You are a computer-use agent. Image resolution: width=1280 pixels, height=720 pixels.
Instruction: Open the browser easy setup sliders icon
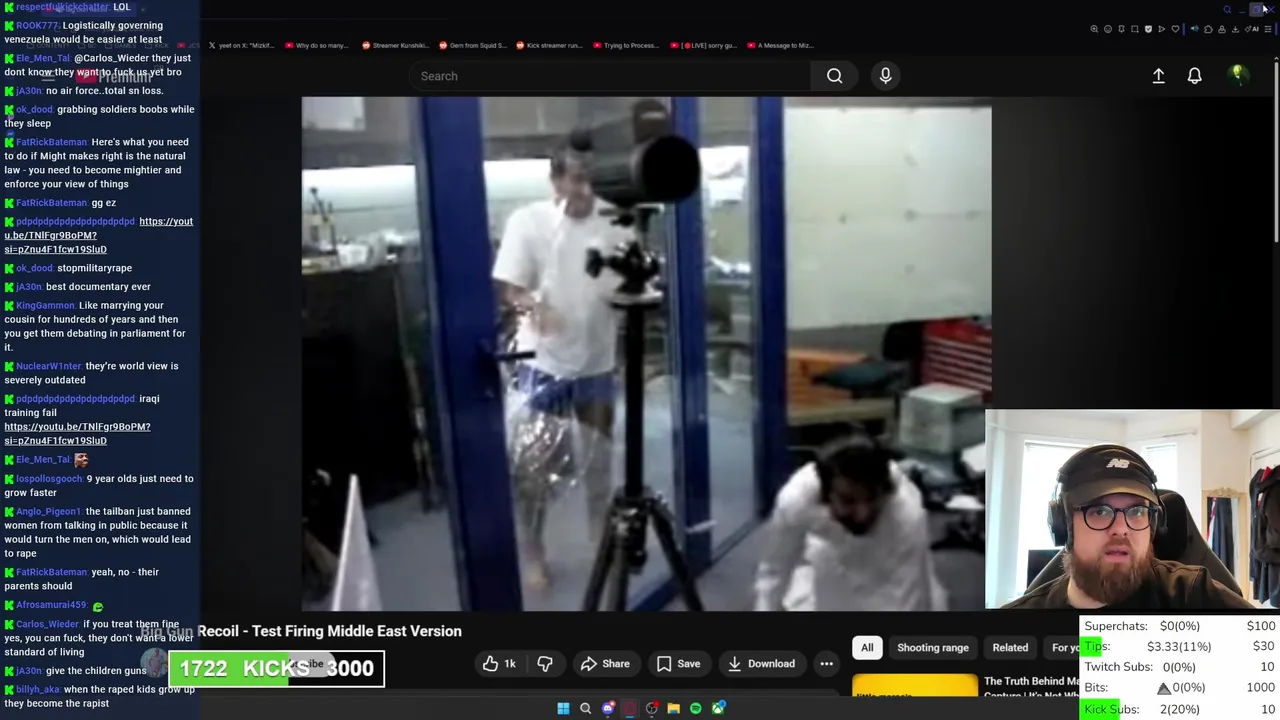point(1268,29)
